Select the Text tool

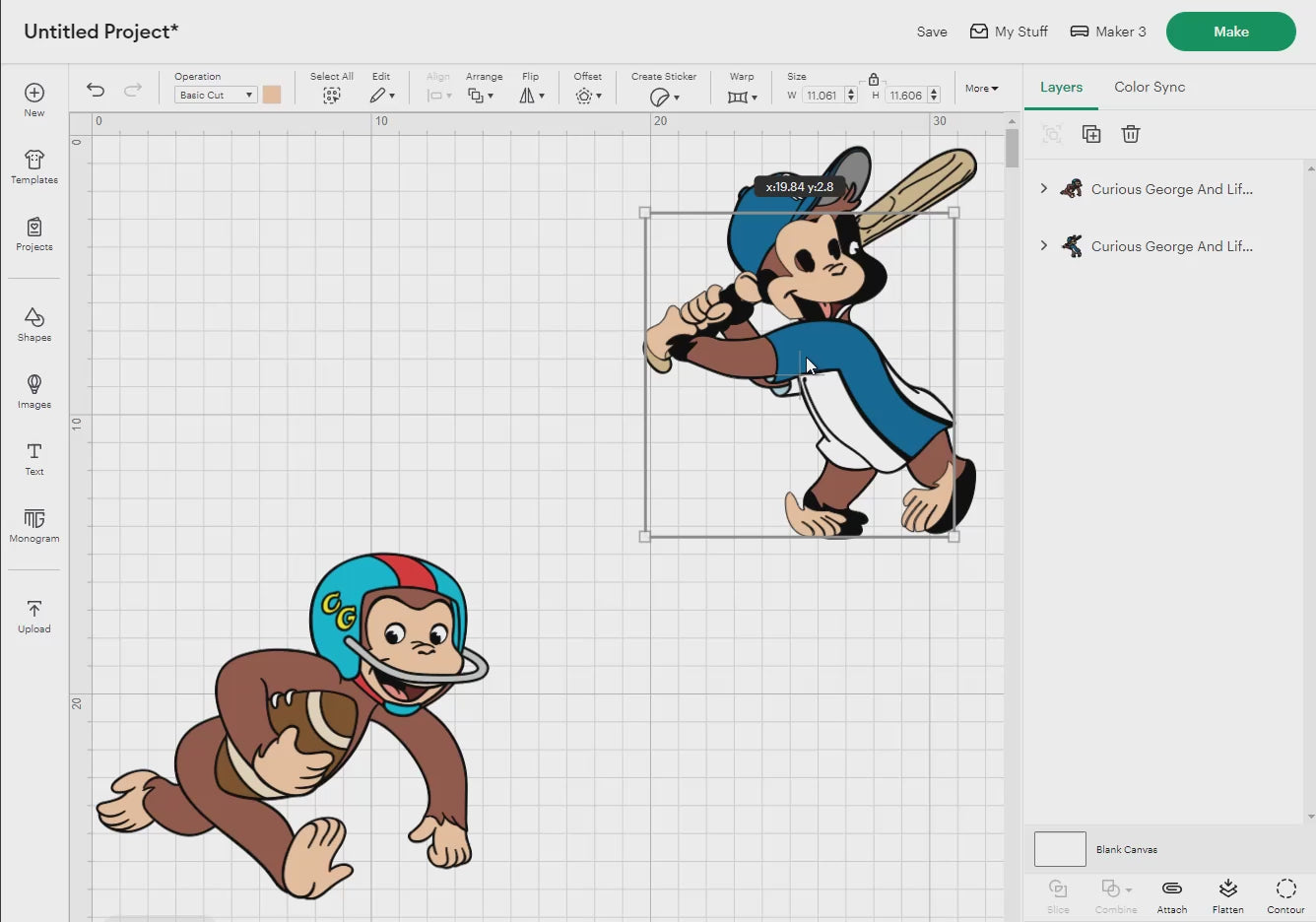coord(34,458)
